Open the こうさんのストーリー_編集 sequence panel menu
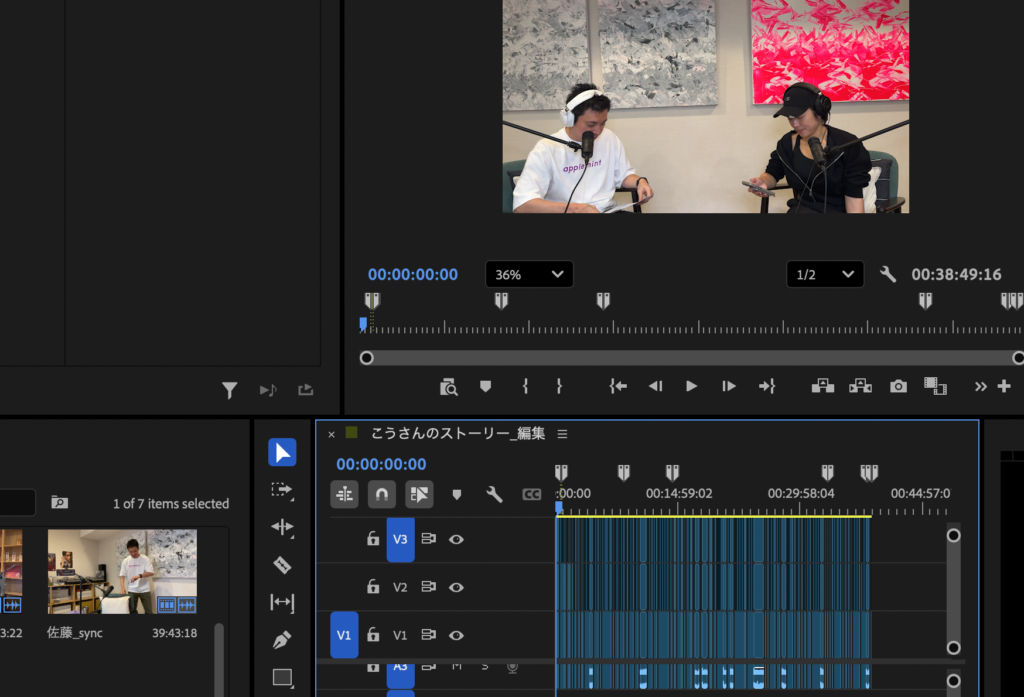This screenshot has width=1024, height=697. coord(562,434)
